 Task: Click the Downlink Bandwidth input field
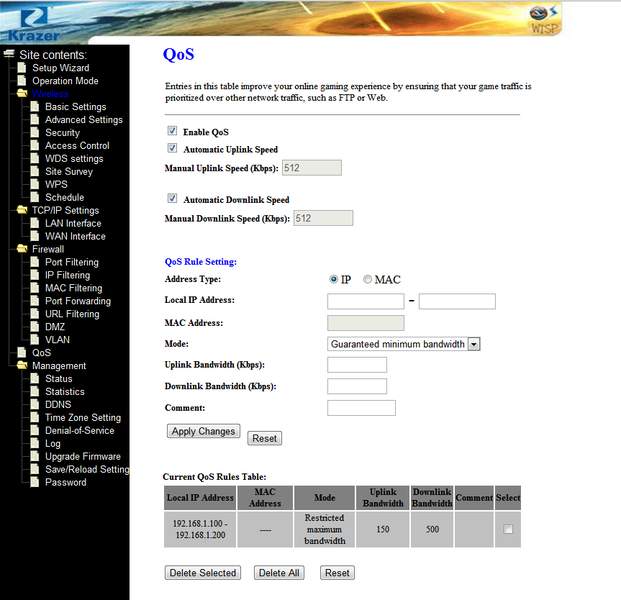pyautogui.click(x=357, y=386)
